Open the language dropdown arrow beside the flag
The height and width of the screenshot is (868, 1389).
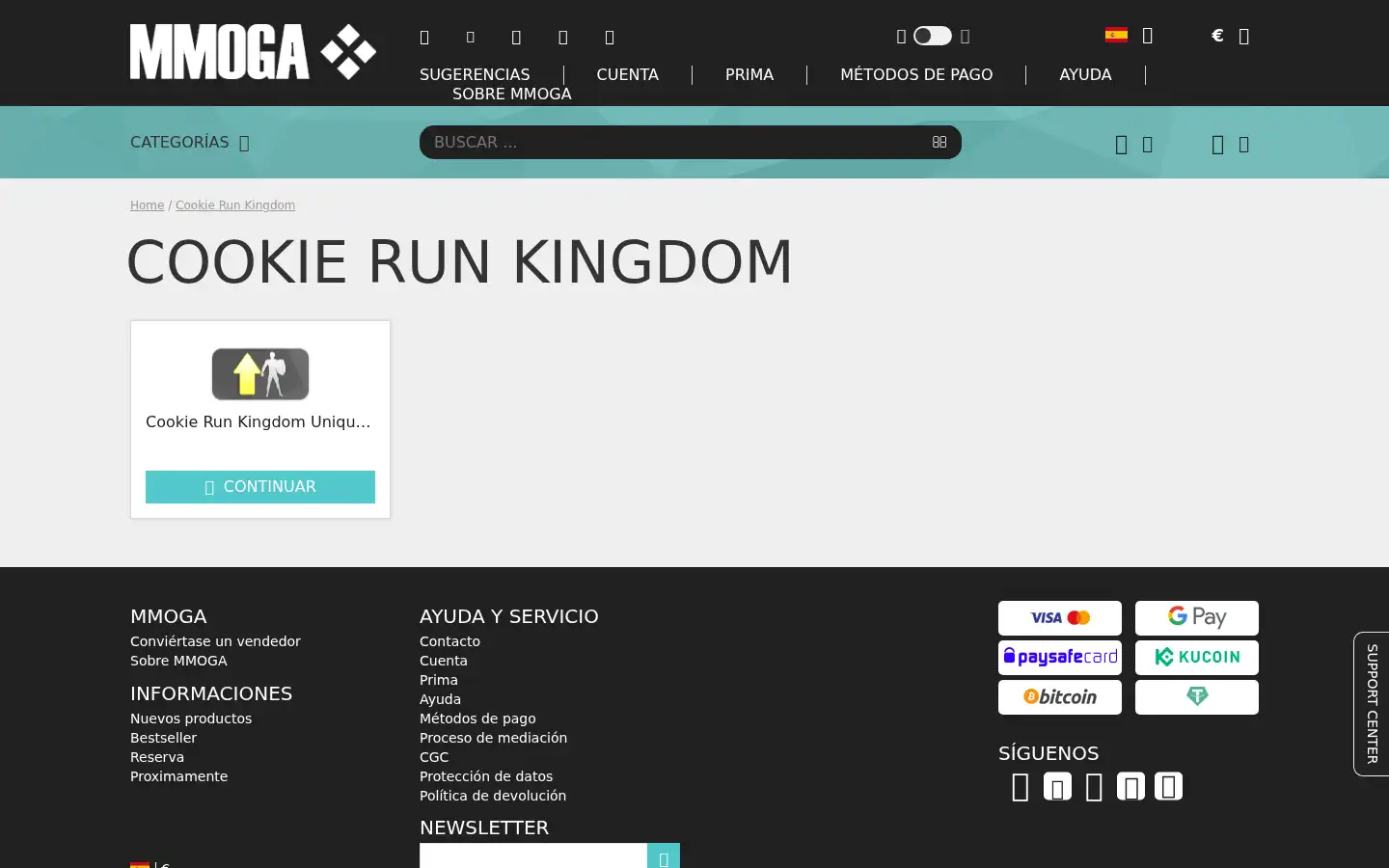click(1148, 36)
